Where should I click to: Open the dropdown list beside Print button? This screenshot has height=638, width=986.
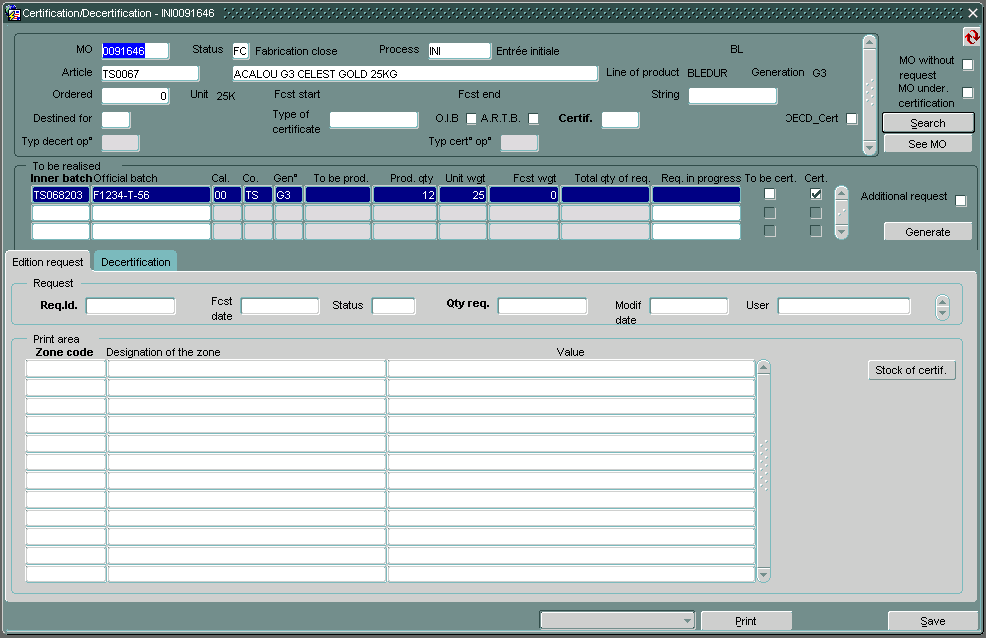(x=617, y=621)
